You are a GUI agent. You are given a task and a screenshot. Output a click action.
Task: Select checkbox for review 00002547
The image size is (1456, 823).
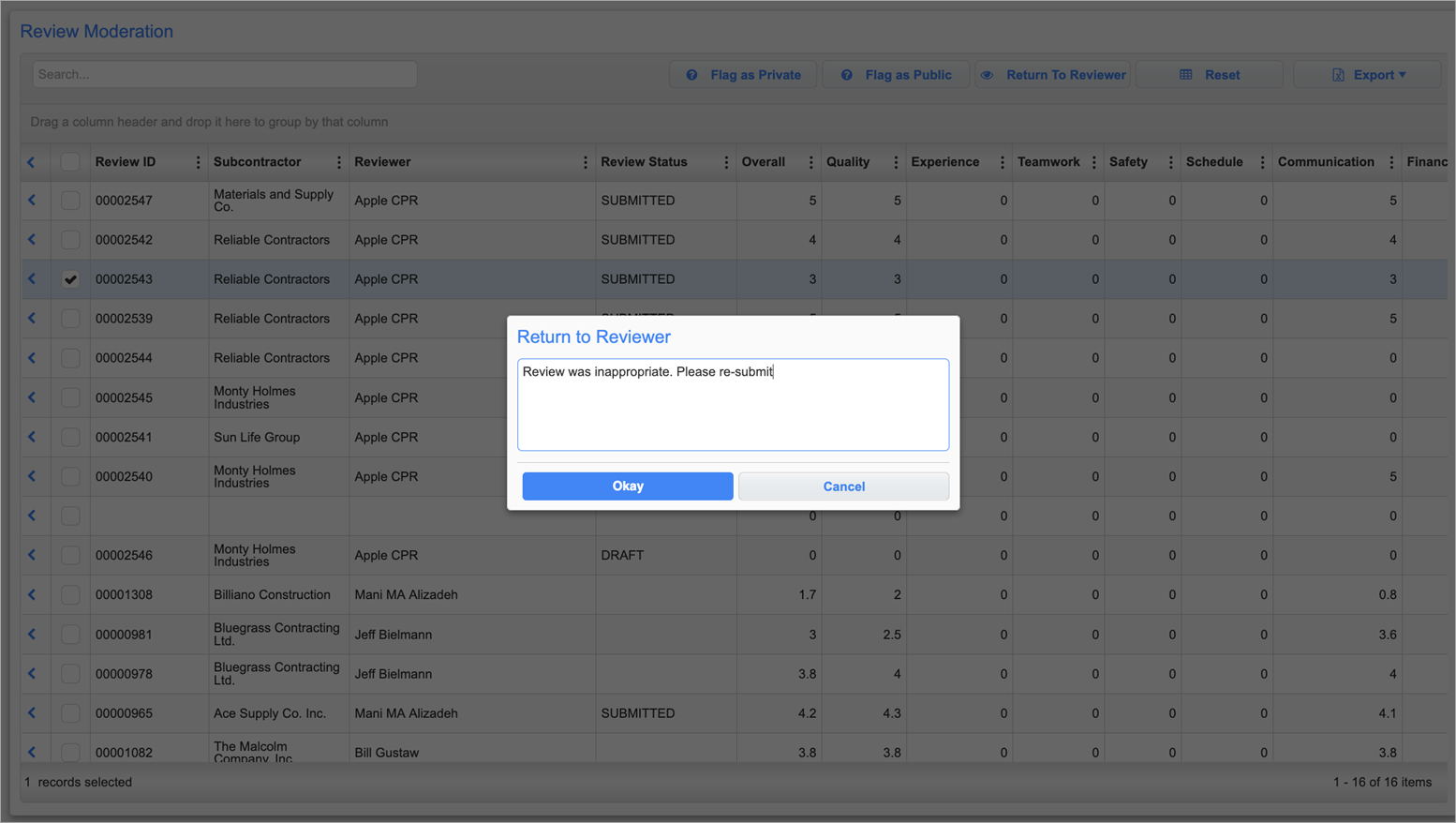point(70,200)
